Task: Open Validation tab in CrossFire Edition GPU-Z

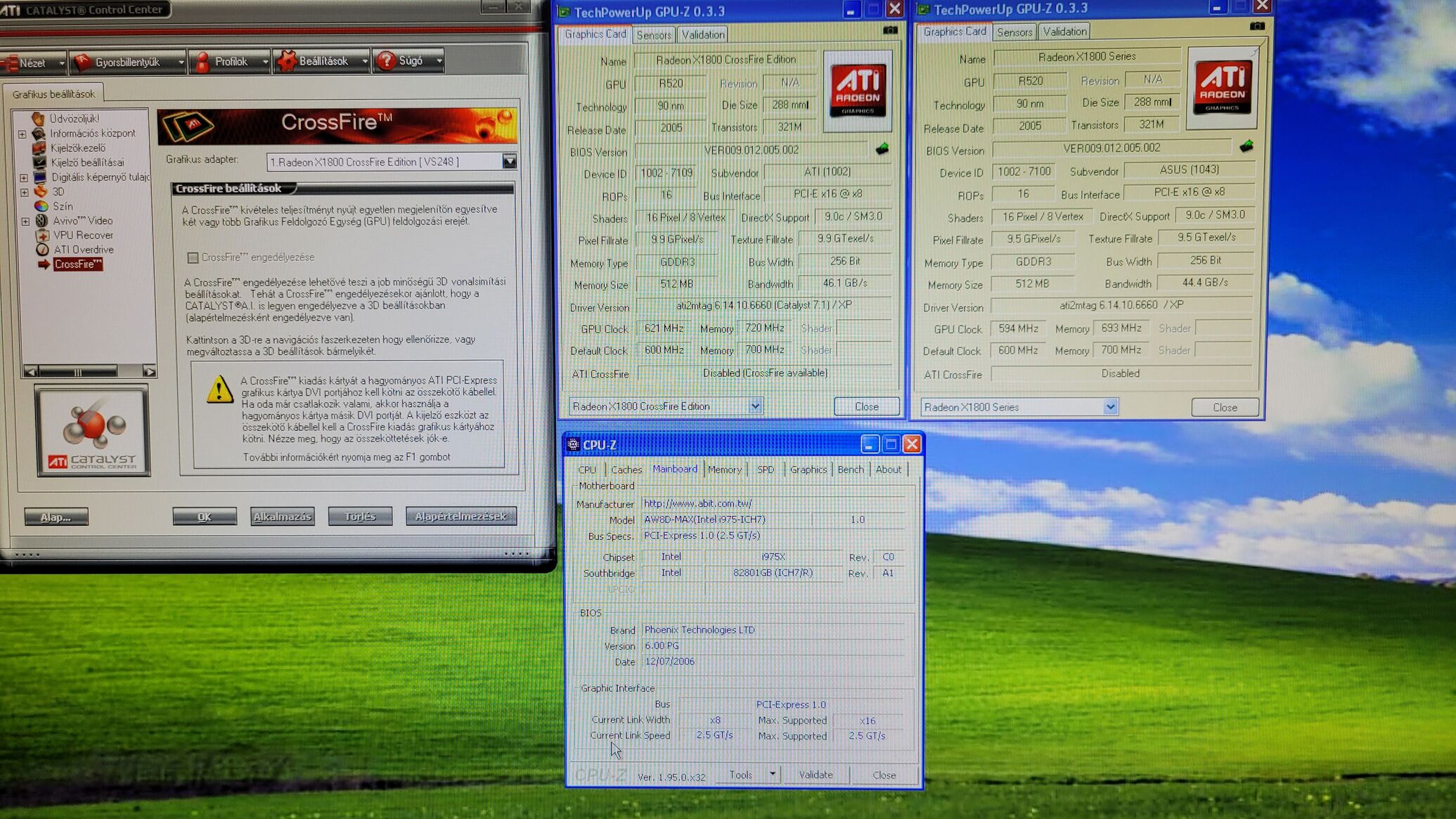Action: pos(703,34)
